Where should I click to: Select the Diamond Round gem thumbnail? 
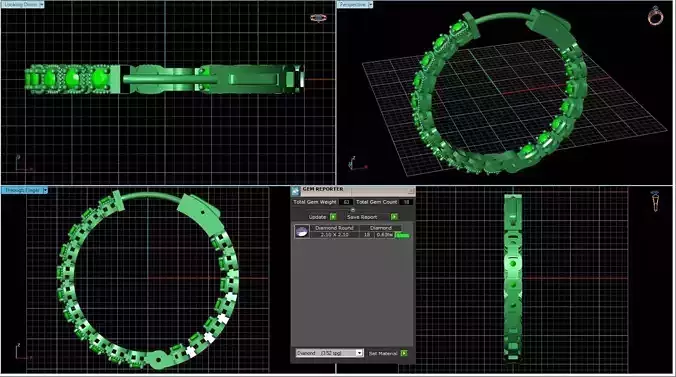coord(302,231)
